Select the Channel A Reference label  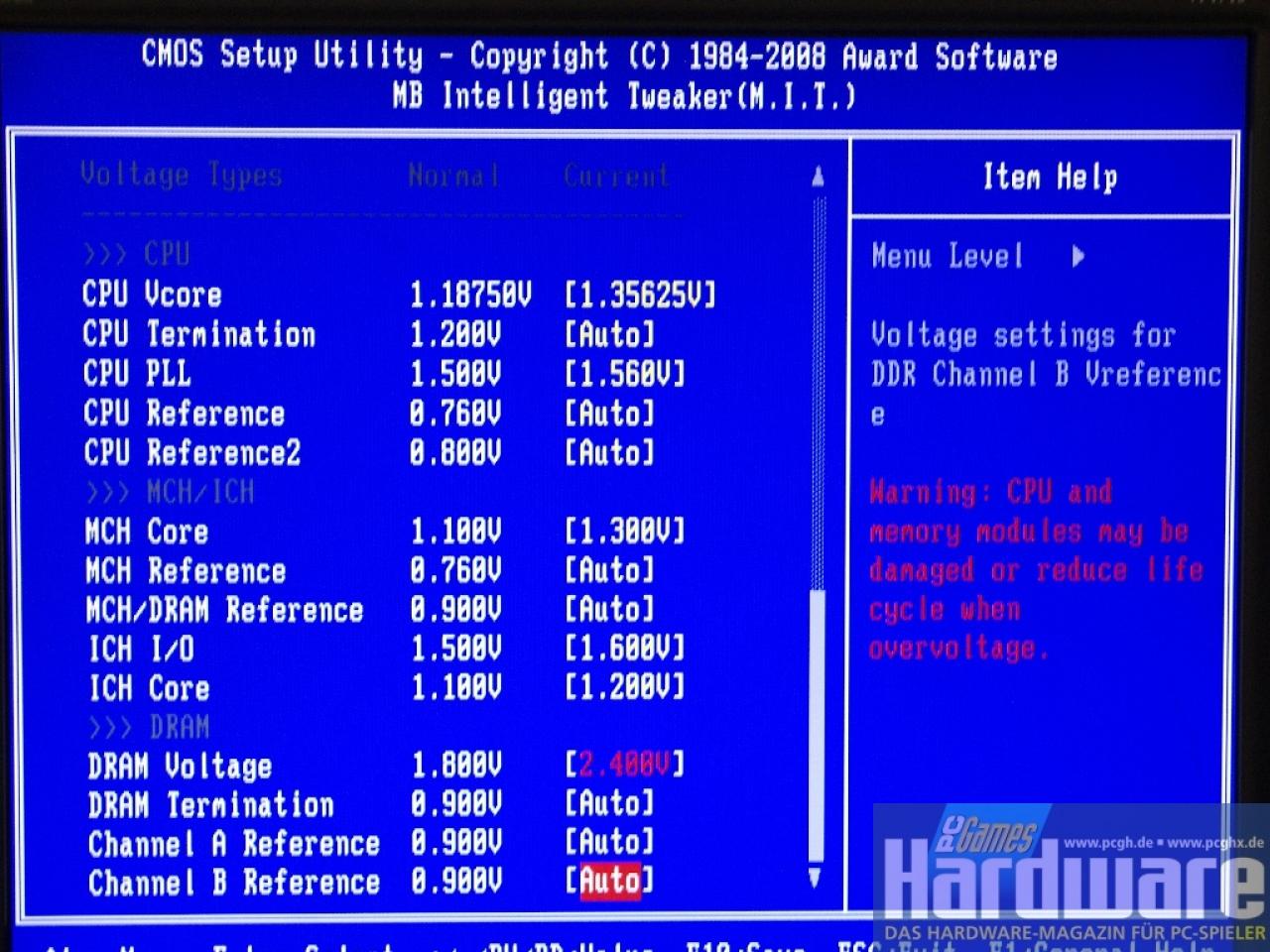coord(234,843)
